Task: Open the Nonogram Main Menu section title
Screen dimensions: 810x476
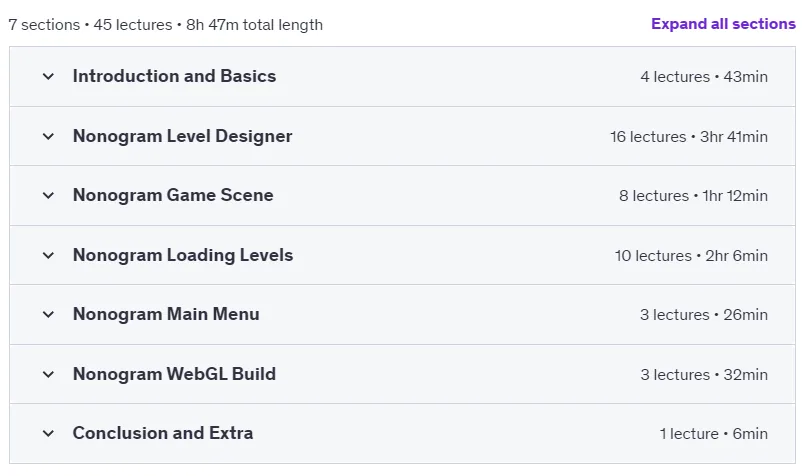Action: point(166,314)
